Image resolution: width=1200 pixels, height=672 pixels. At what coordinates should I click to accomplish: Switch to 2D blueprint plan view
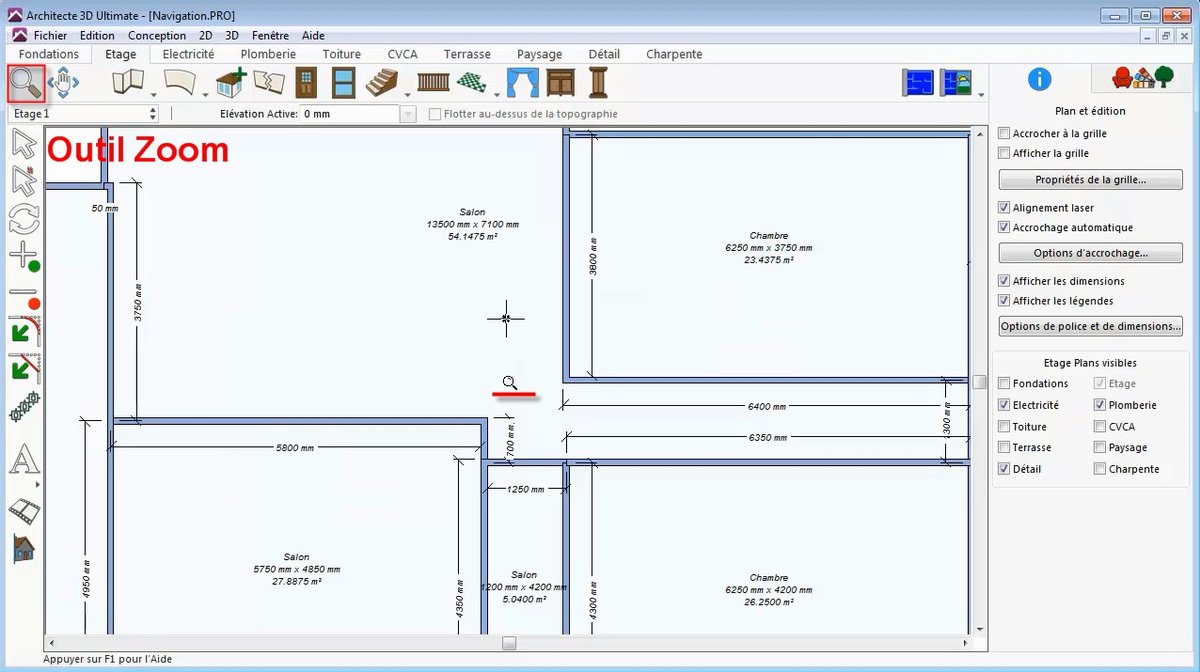point(918,82)
